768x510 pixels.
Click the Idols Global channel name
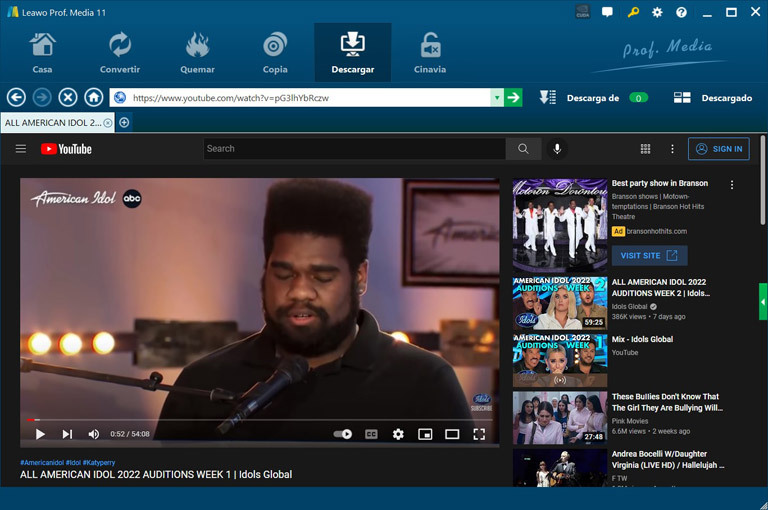pyautogui.click(x=629, y=307)
